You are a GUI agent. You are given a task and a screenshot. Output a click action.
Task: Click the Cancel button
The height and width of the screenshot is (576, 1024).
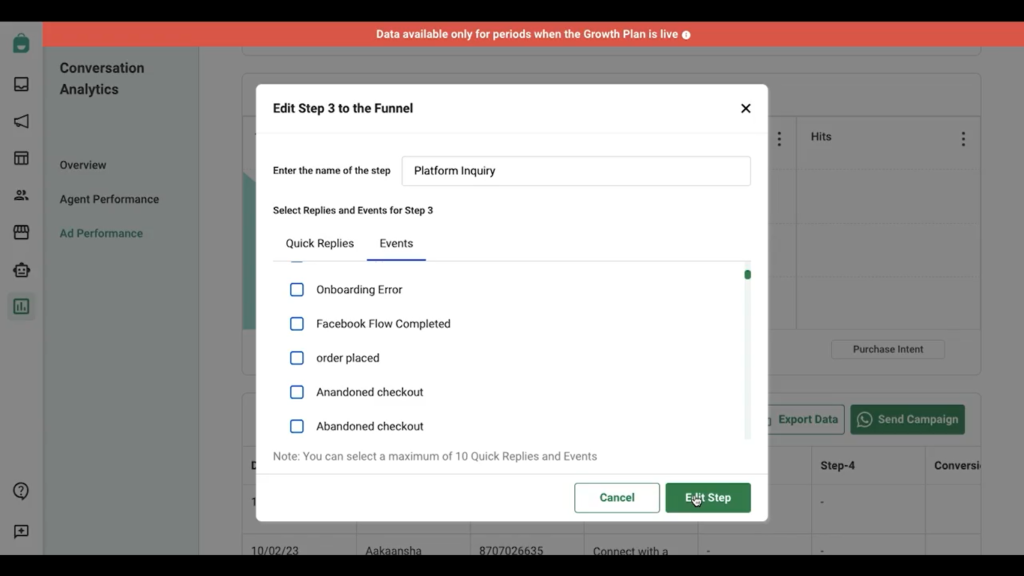617,498
